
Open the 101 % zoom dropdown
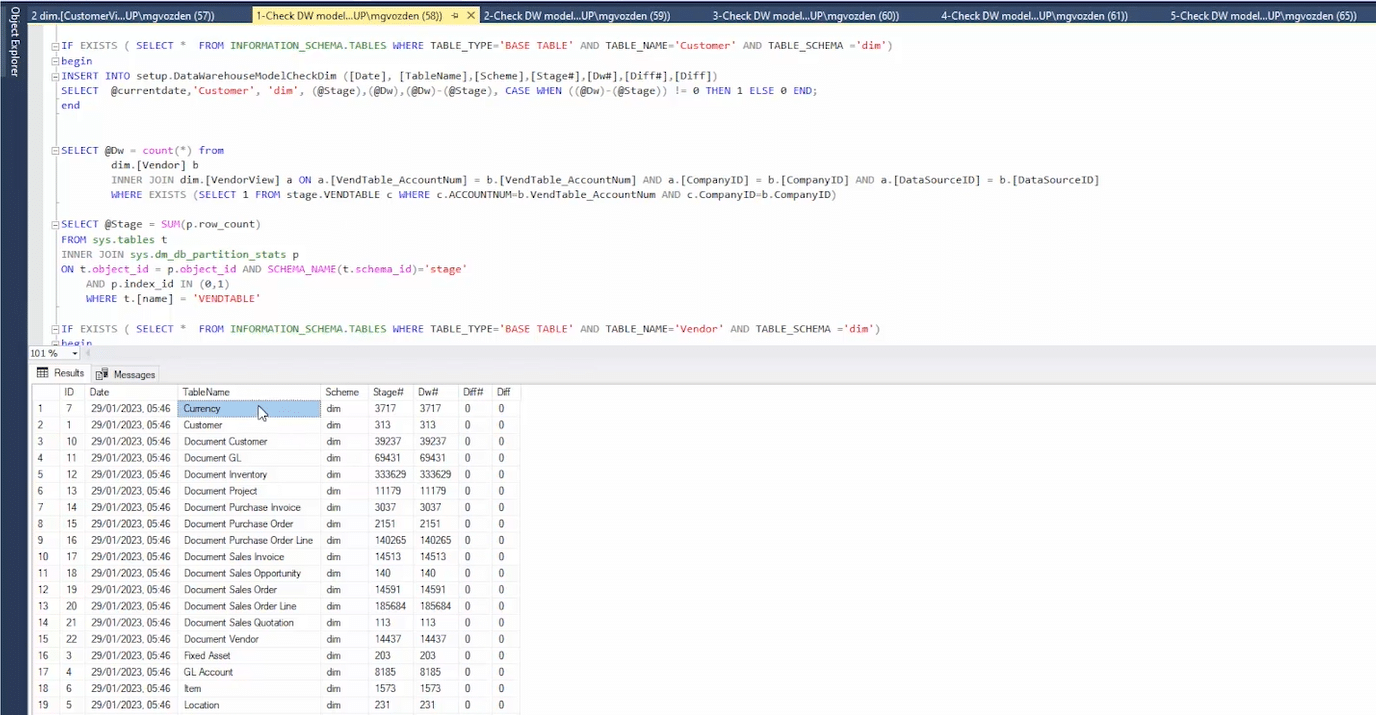tap(75, 353)
